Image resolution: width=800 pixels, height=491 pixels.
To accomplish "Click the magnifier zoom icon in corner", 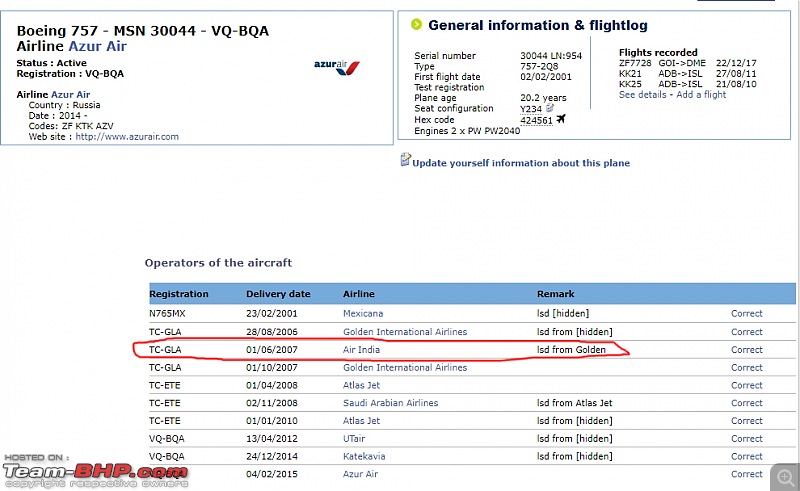I will tap(786, 477).
